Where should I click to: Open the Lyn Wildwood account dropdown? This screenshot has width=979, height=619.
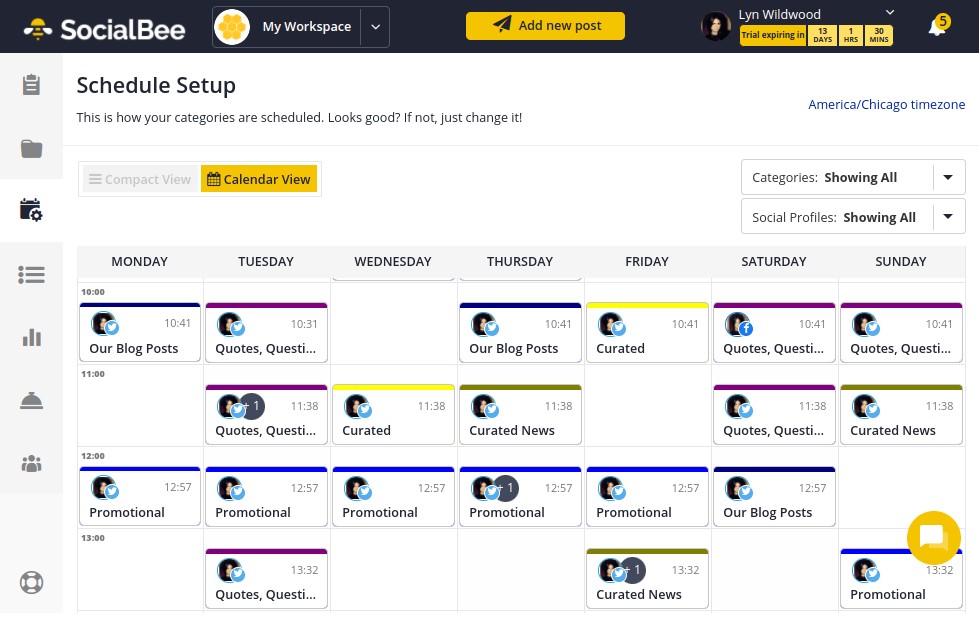point(889,13)
